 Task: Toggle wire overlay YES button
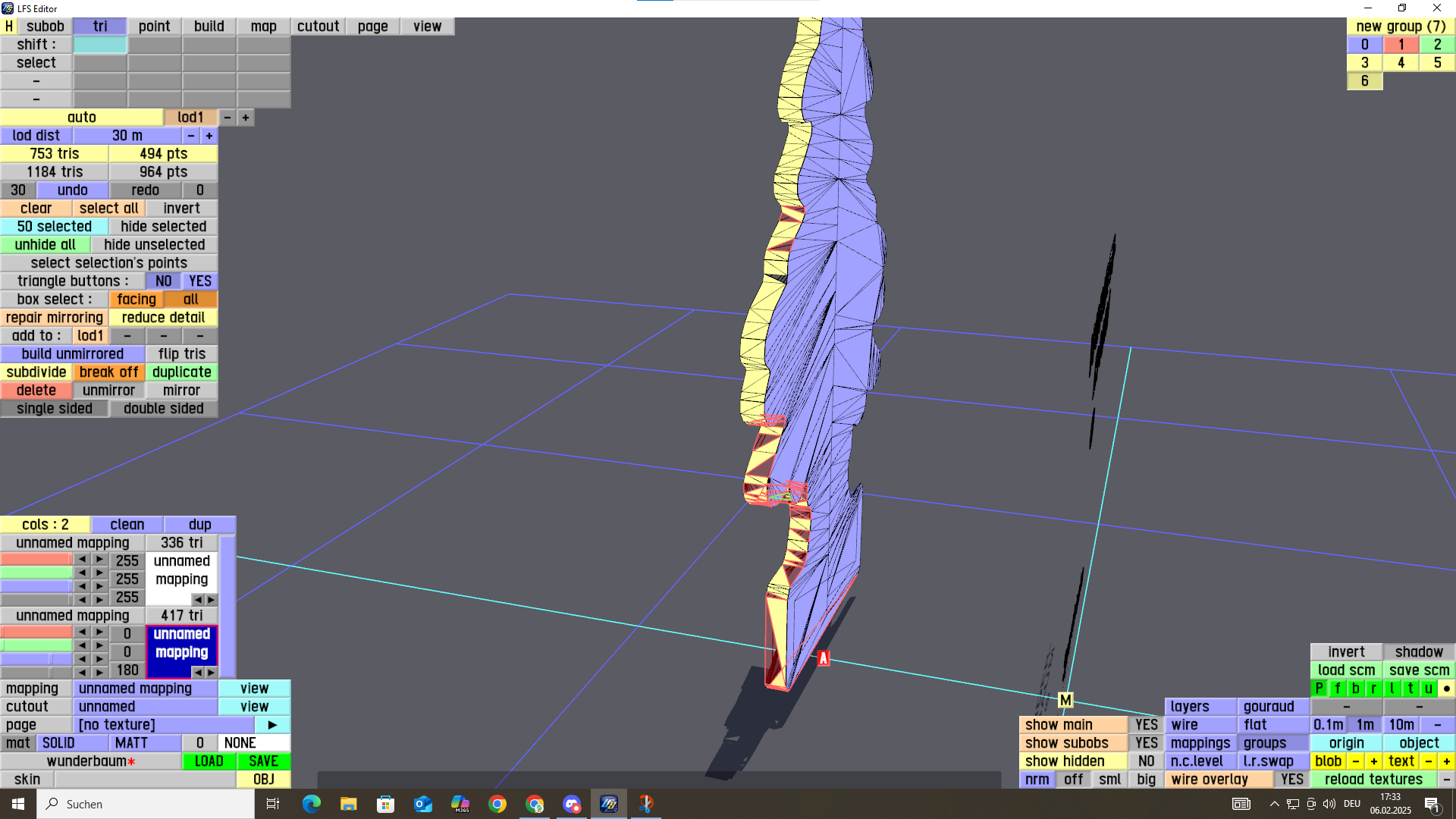click(x=1291, y=780)
